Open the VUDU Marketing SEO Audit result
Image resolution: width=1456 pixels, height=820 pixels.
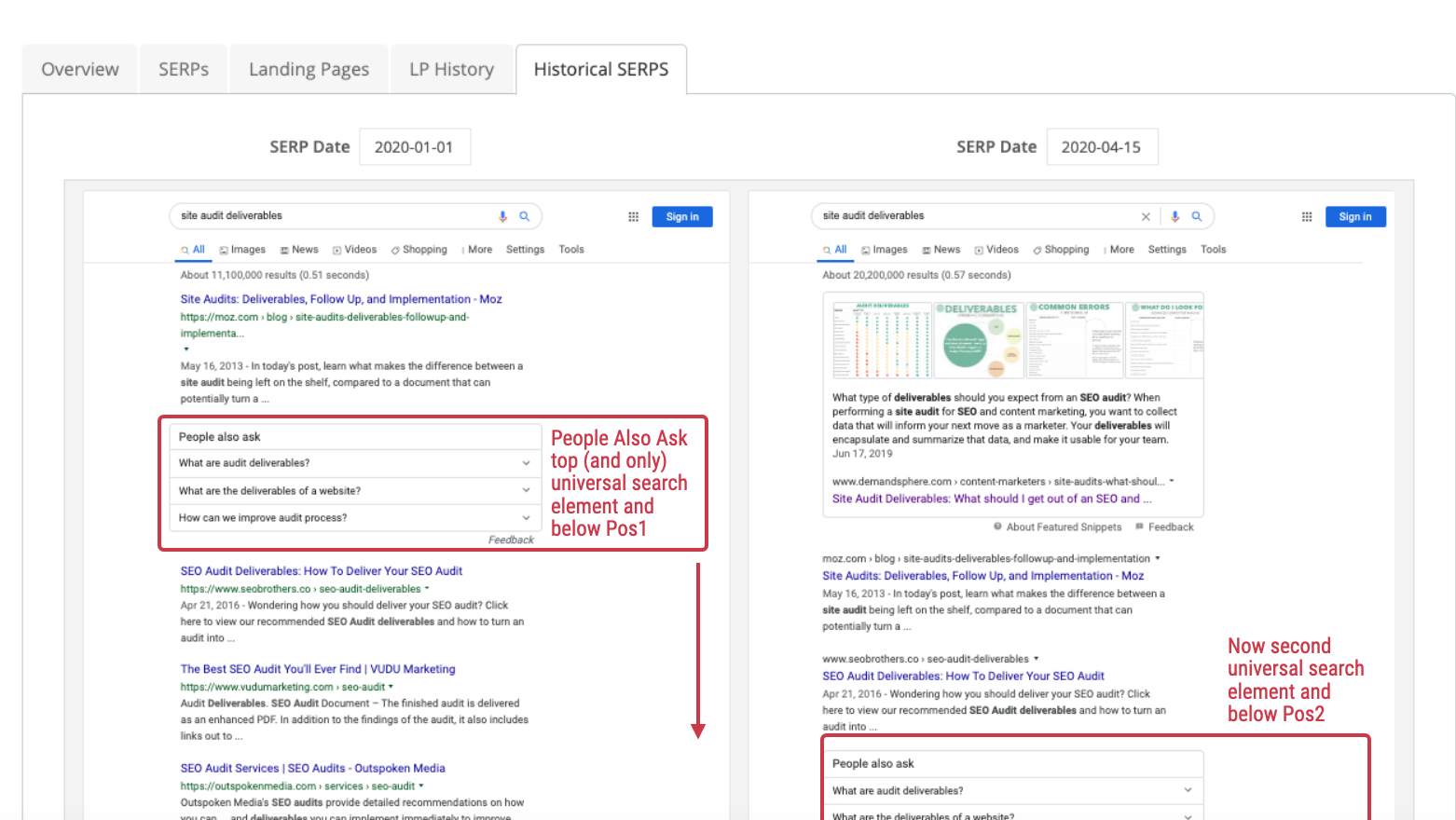(318, 669)
